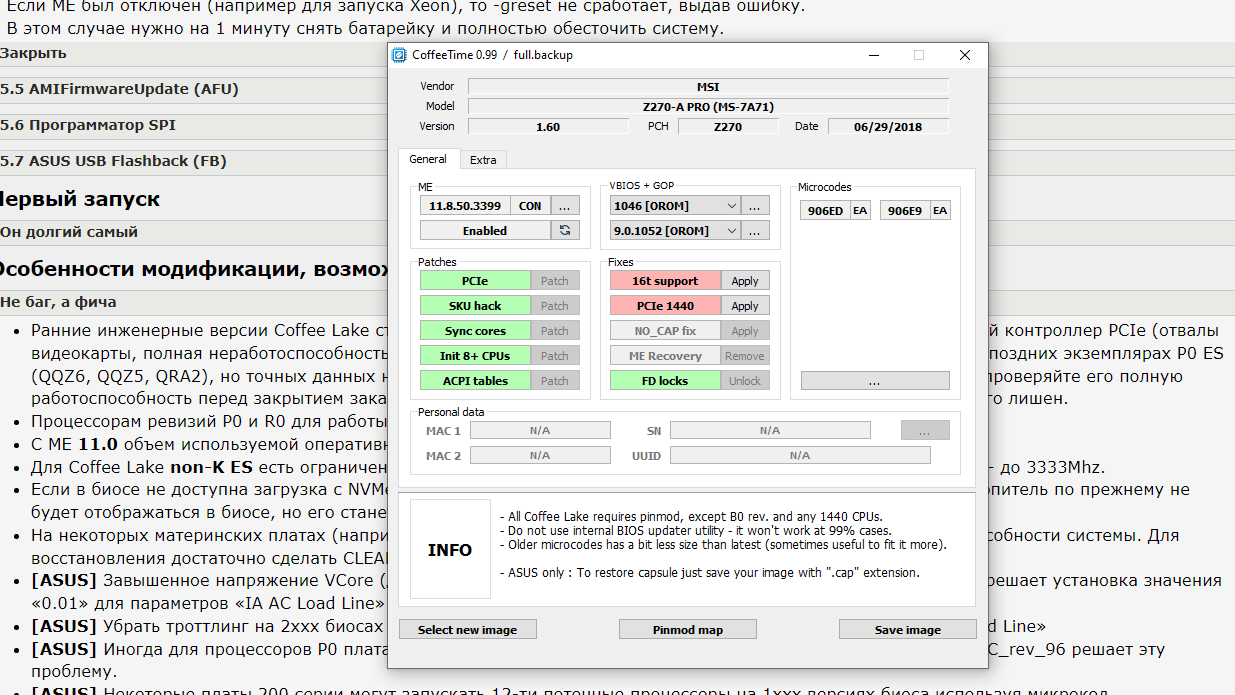This screenshot has width=1235, height=695.
Task: Expand '5.5 AMIFirmwareUpdate (AFU)' webpage section
Action: [x=119, y=89]
